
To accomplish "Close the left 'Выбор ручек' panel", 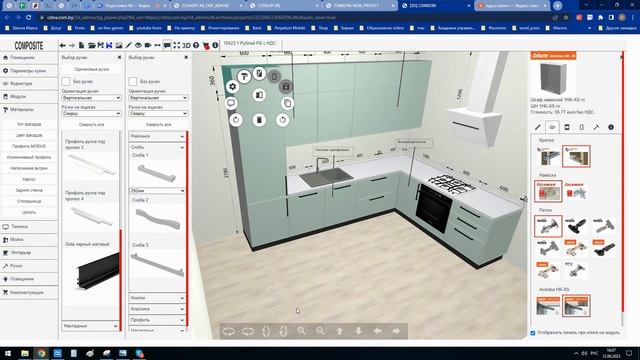I will click(119, 58).
